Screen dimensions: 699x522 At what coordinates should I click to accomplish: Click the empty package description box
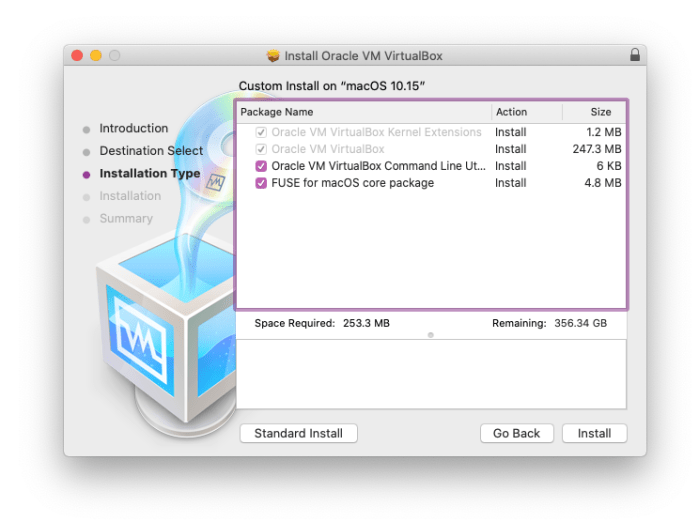pyautogui.click(x=431, y=374)
